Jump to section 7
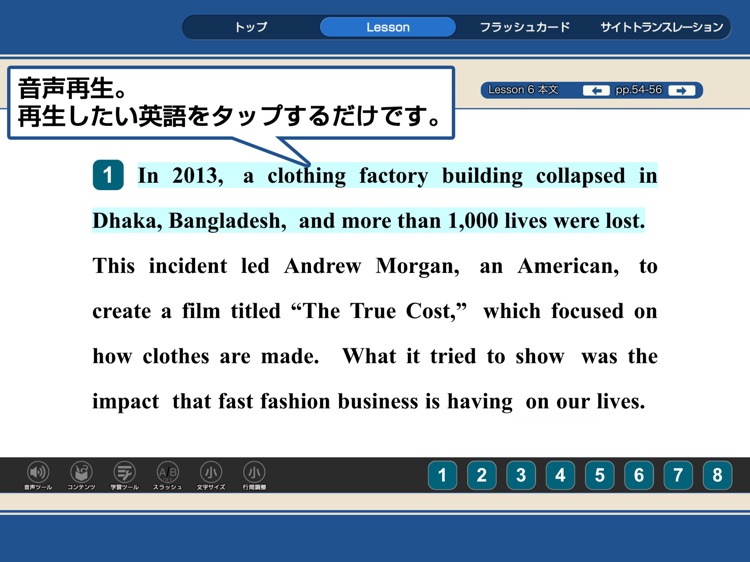 [678, 475]
